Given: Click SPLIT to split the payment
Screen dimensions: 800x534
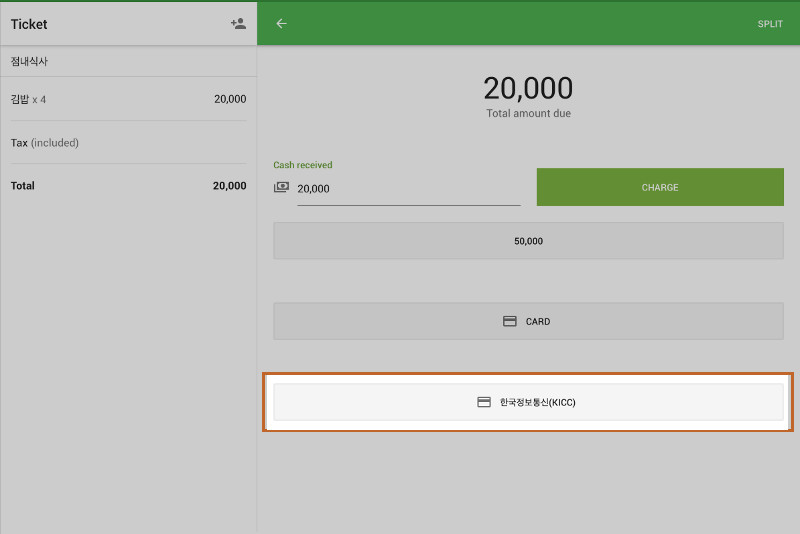Looking at the screenshot, I should [x=770, y=24].
